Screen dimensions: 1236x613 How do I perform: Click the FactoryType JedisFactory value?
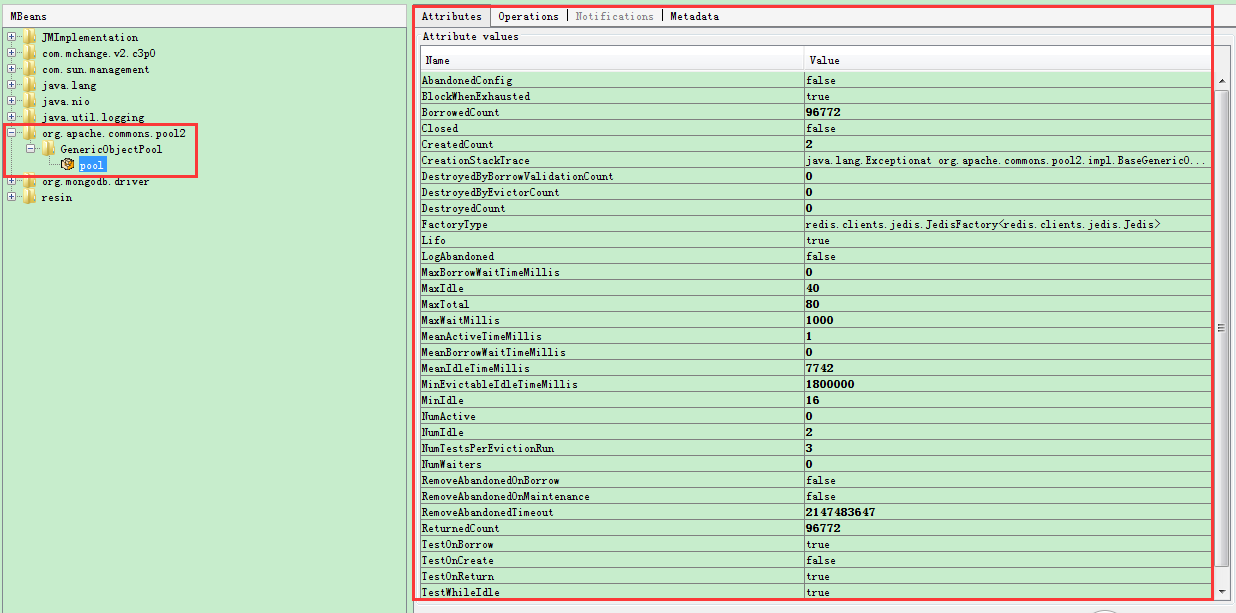983,224
